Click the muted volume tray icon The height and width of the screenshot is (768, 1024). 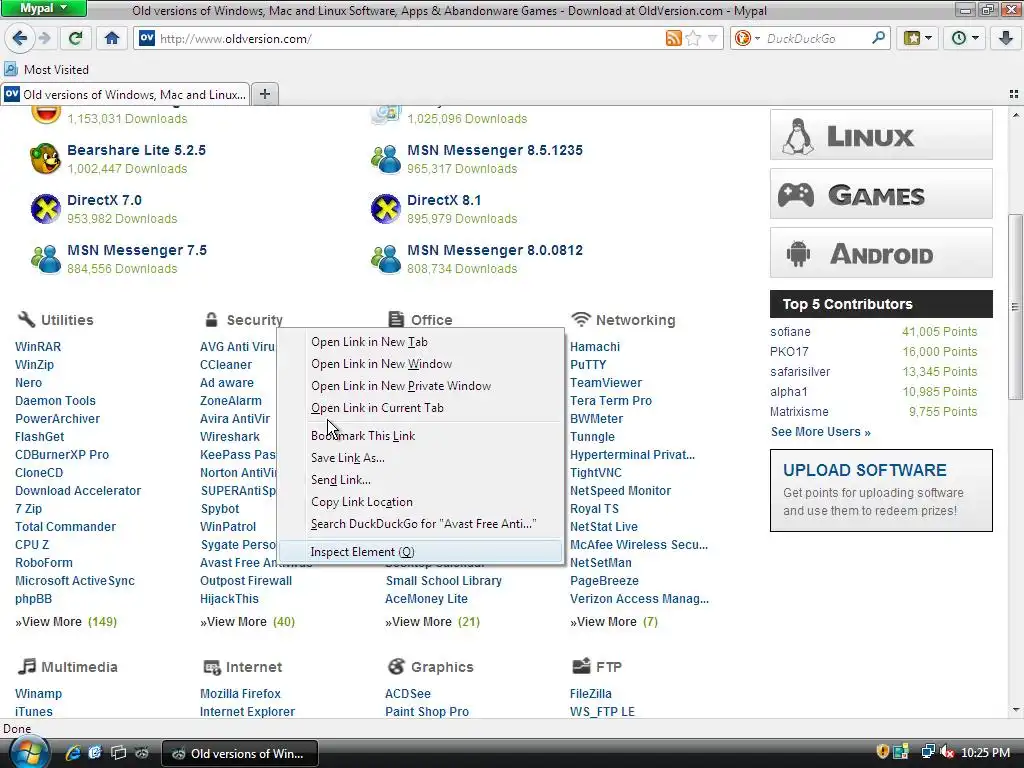[x=946, y=753]
